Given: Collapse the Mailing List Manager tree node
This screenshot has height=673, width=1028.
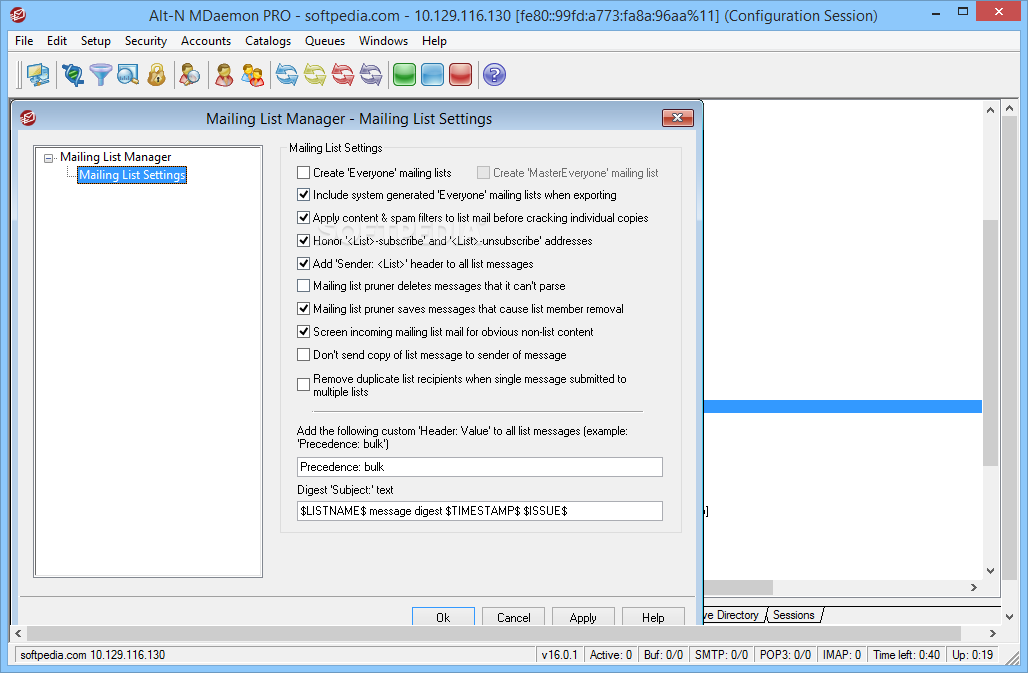Looking at the screenshot, I should click(x=49, y=158).
